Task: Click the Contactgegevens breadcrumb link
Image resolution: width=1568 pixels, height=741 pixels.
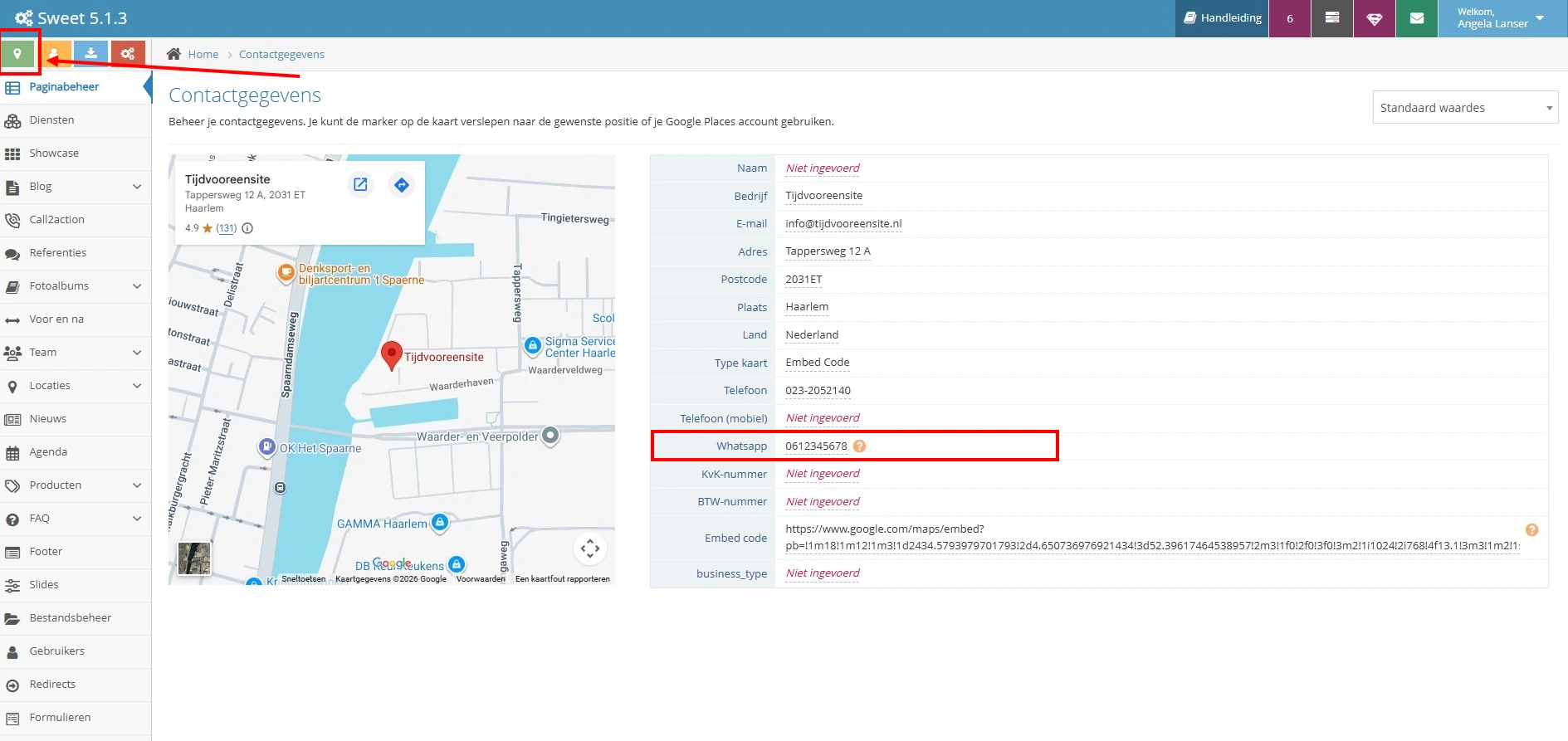Action: tap(281, 55)
